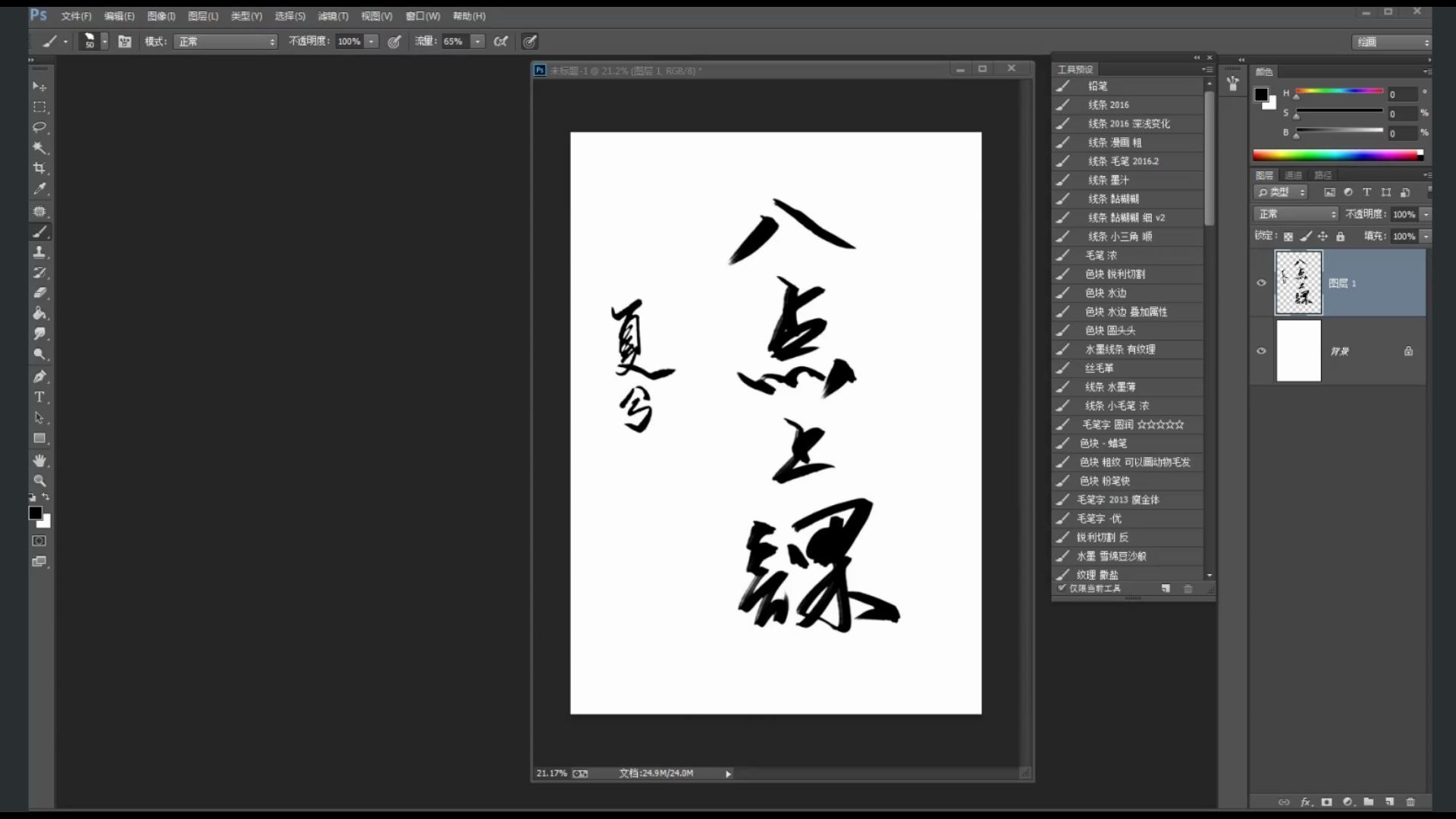
Task: Create a new layer
Action: pyautogui.click(x=1389, y=802)
